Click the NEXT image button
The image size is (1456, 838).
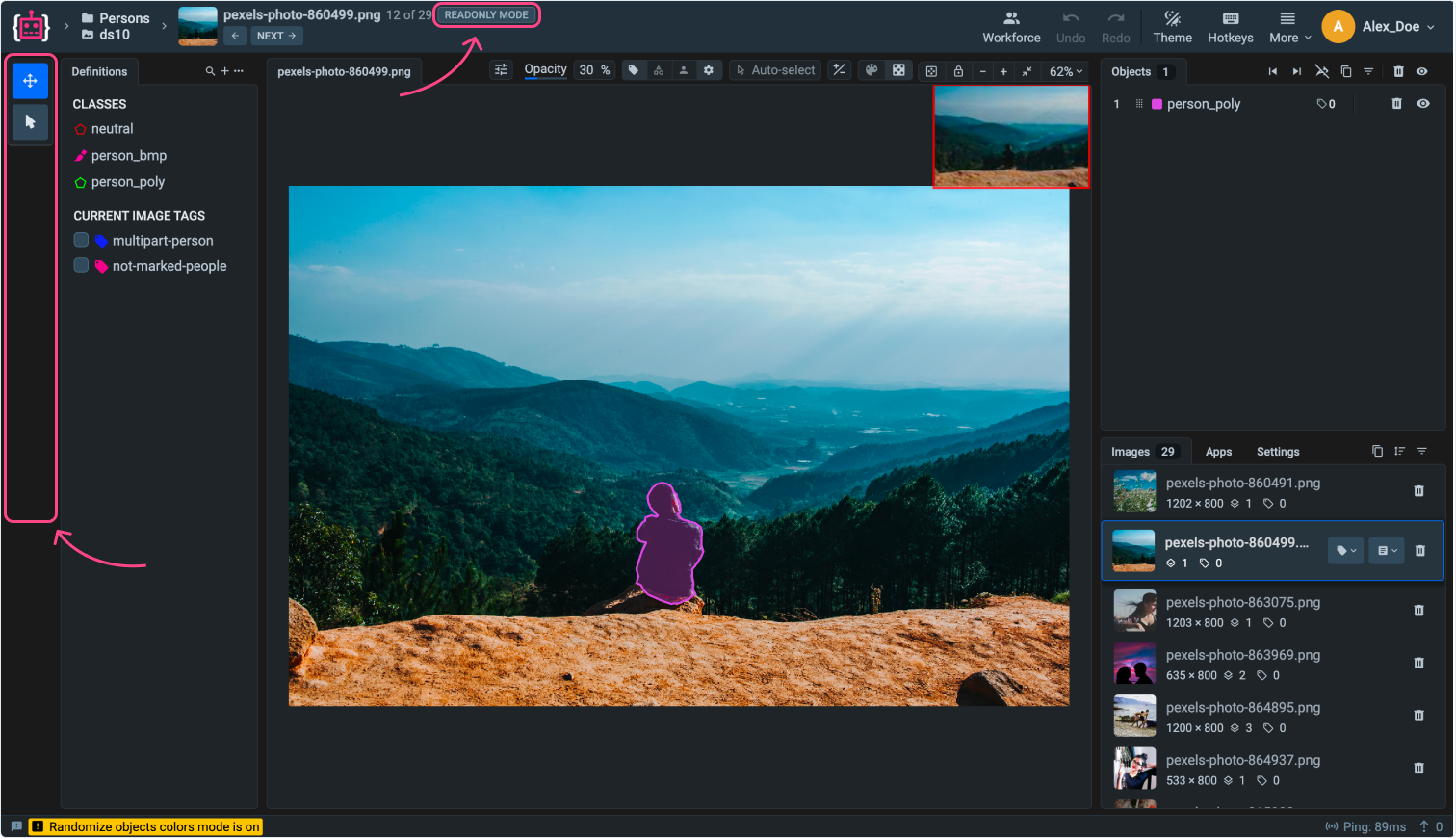[x=276, y=36]
